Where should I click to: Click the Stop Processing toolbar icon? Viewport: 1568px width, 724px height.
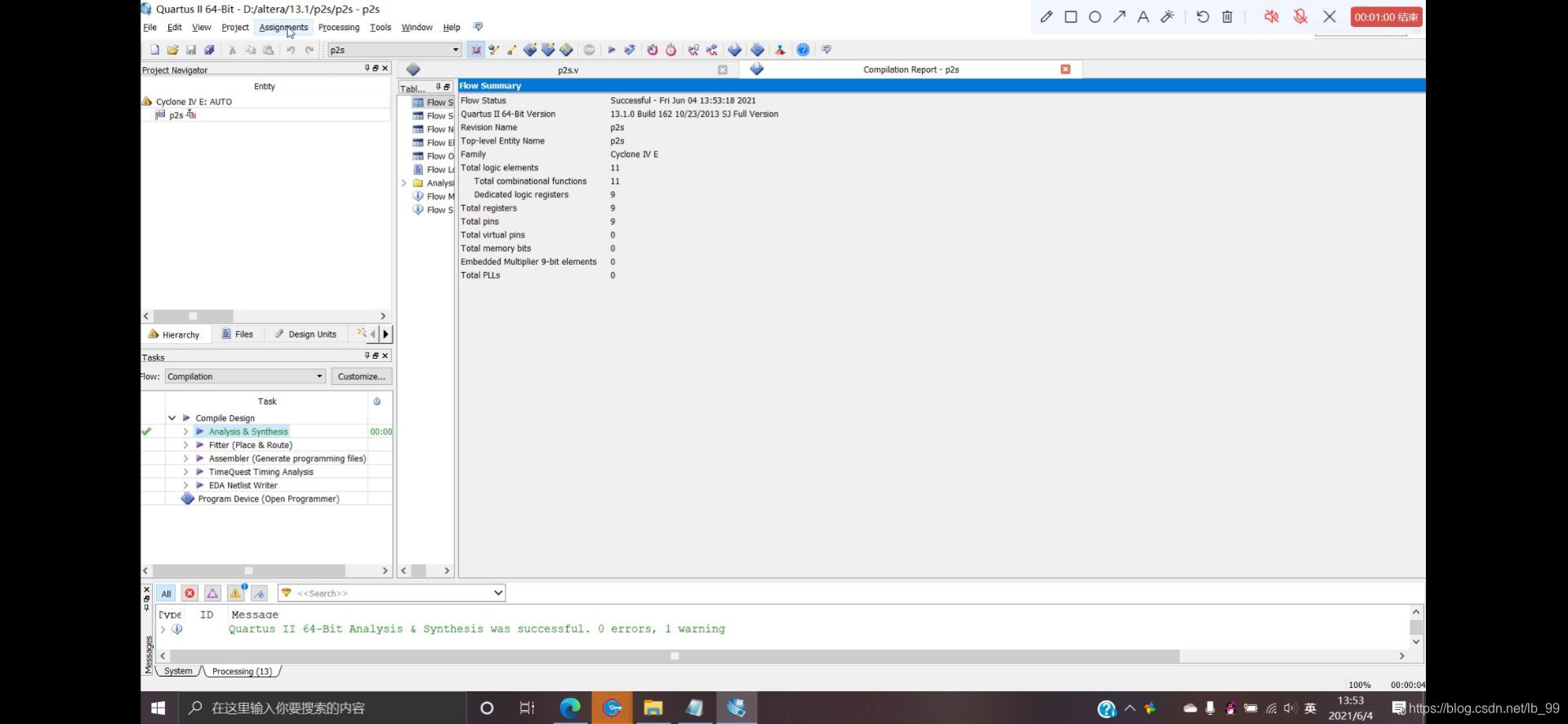coord(589,50)
